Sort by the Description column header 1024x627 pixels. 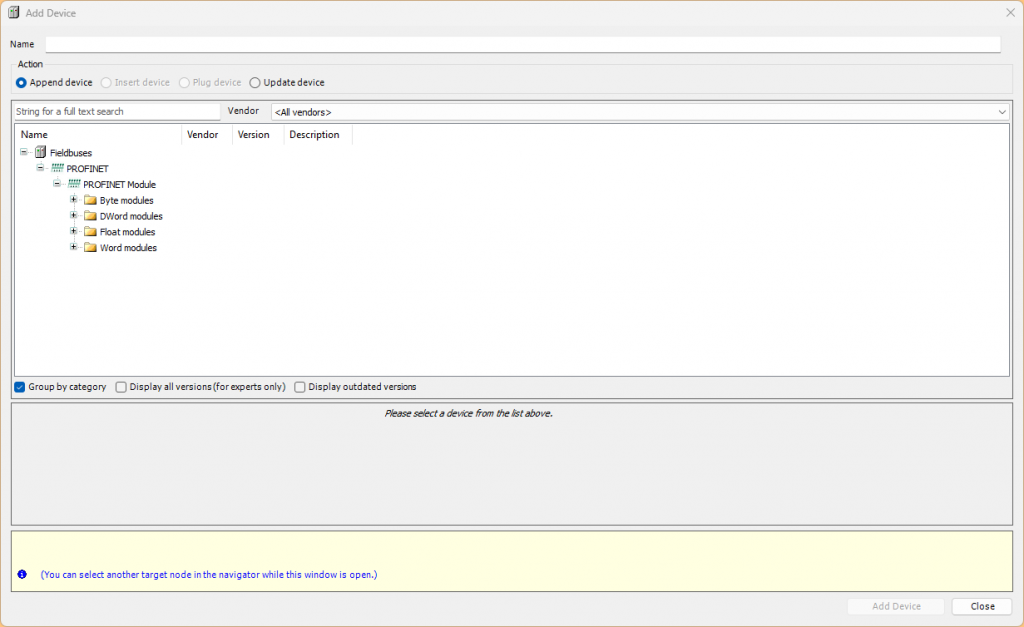pyautogui.click(x=314, y=135)
